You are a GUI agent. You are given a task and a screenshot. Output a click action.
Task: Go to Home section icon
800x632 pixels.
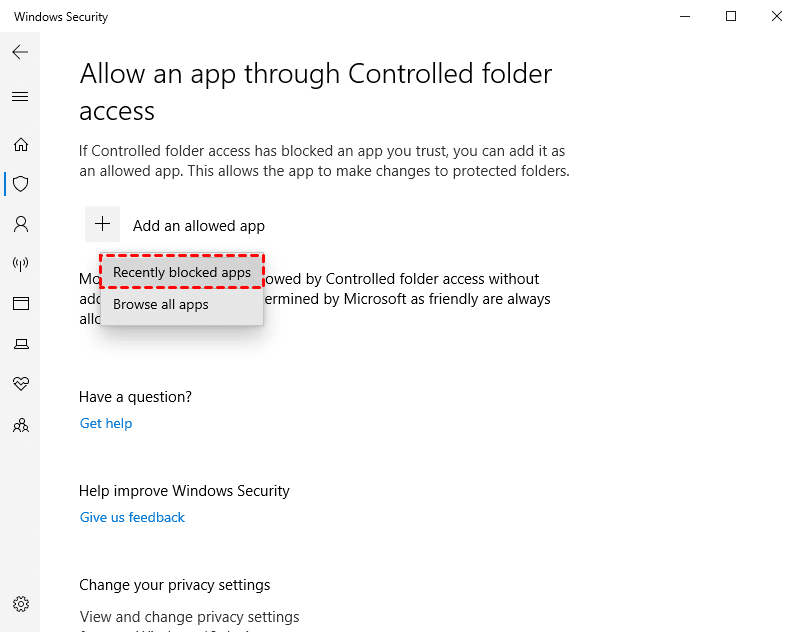(20, 144)
